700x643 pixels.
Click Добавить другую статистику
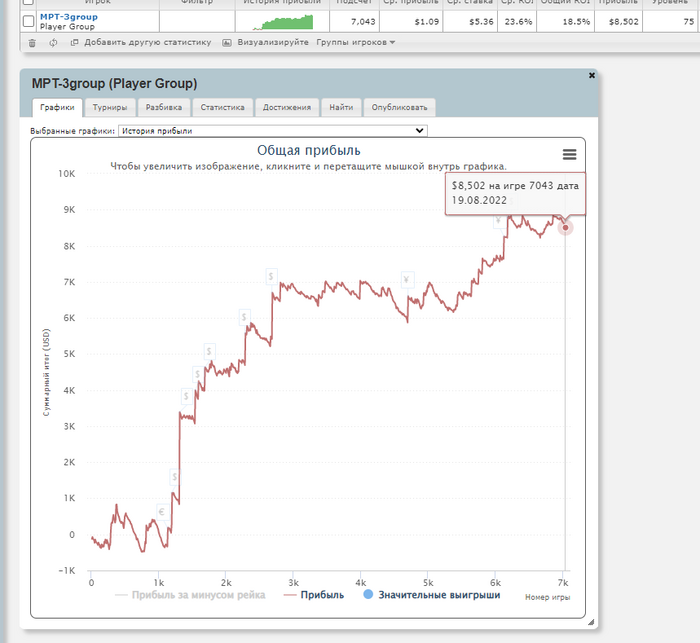[x=147, y=42]
